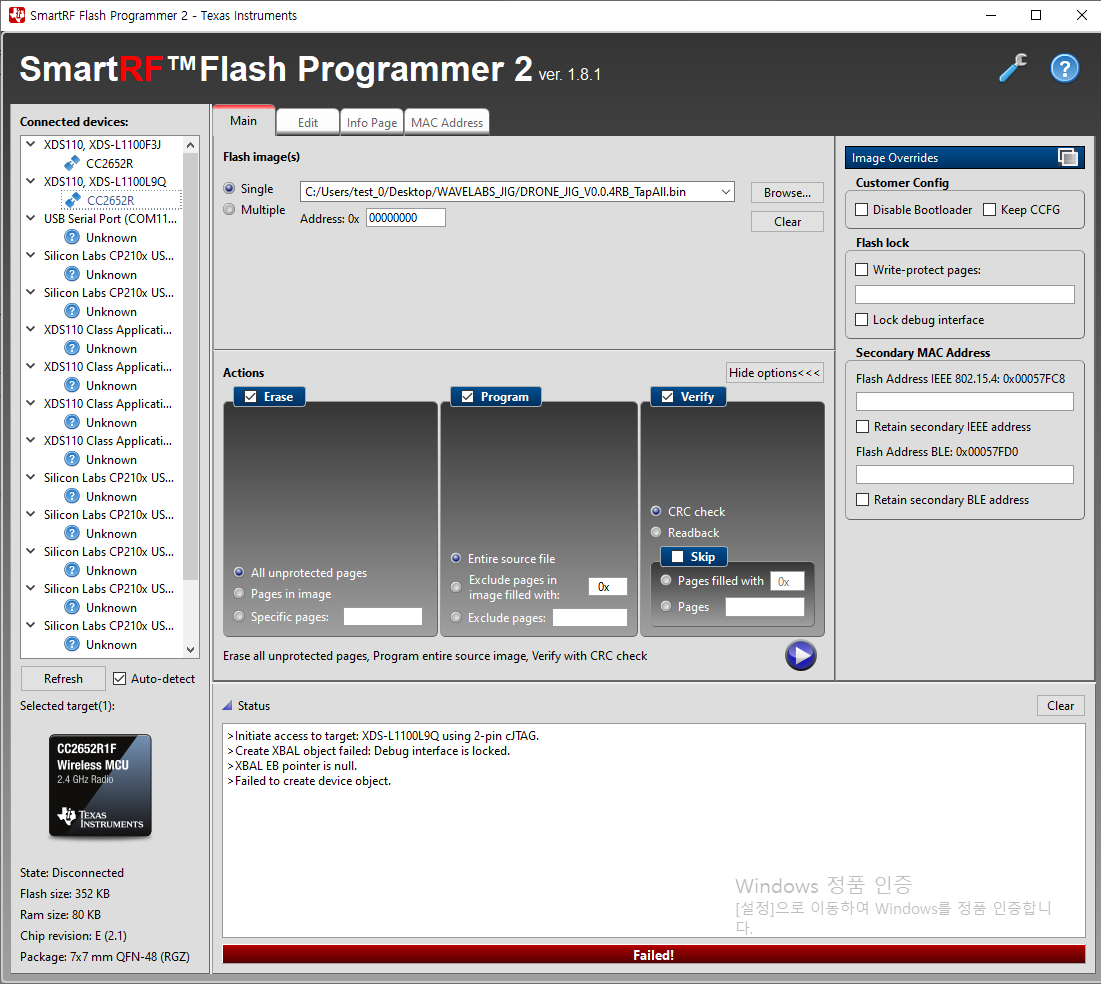
Task: Click Browse... to choose a flash image
Action: coord(787,192)
